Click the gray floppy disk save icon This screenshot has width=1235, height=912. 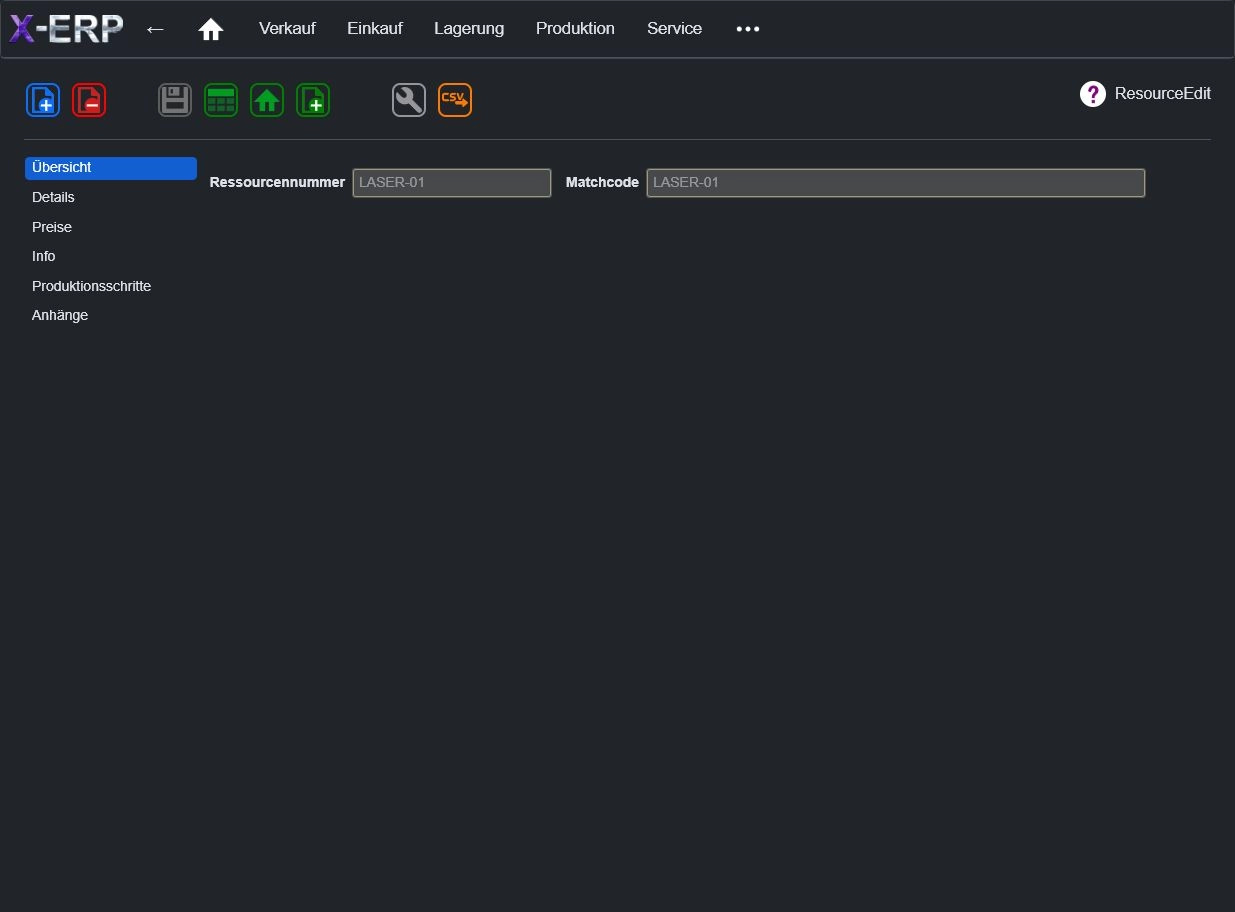tap(175, 100)
